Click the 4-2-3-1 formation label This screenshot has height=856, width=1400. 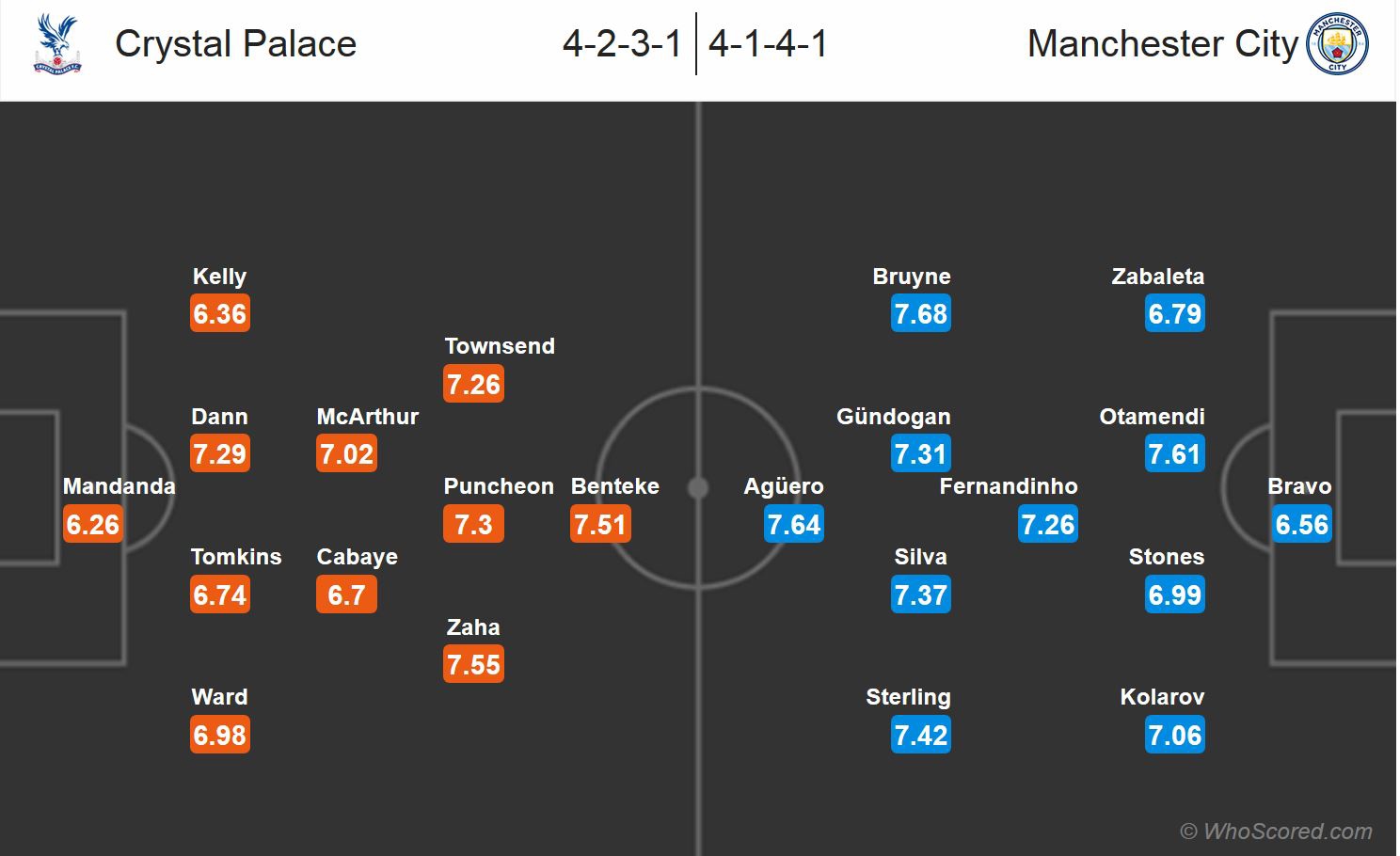(x=622, y=44)
